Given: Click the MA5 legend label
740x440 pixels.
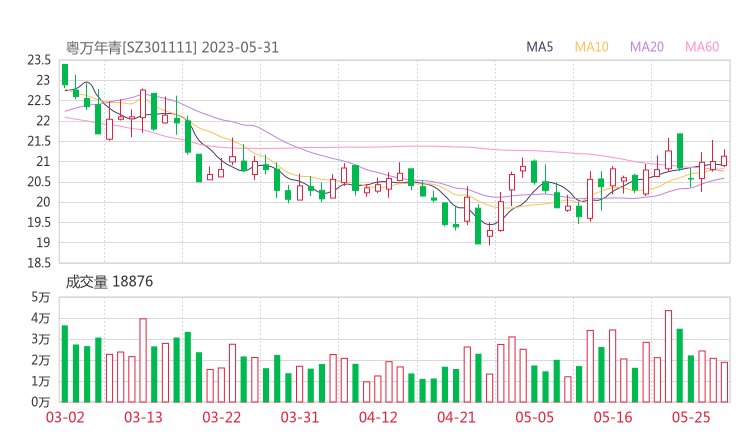Looking at the screenshot, I should 539,47.
